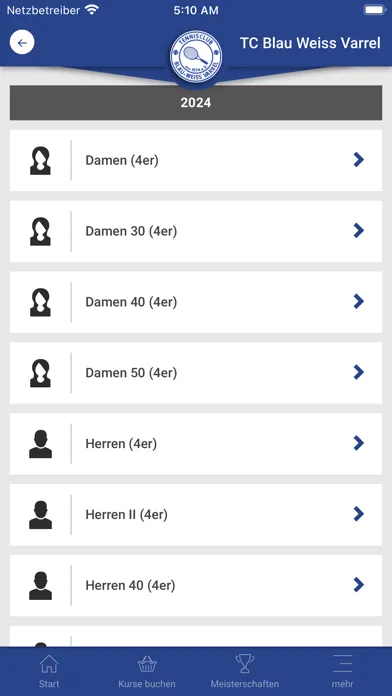Tap the back arrow button
The height and width of the screenshot is (696, 392).
coord(22,43)
